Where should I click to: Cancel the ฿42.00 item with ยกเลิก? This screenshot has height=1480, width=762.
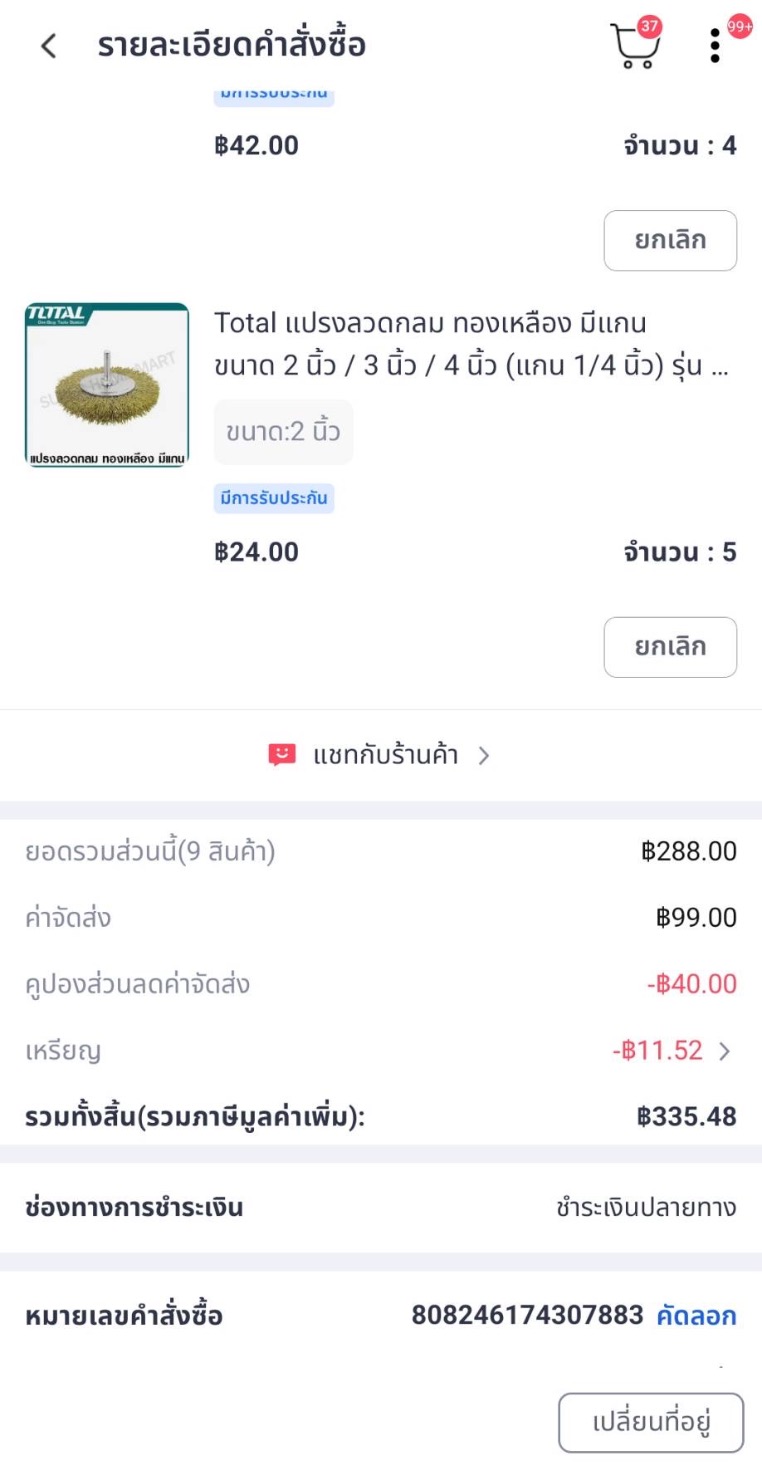click(x=670, y=240)
